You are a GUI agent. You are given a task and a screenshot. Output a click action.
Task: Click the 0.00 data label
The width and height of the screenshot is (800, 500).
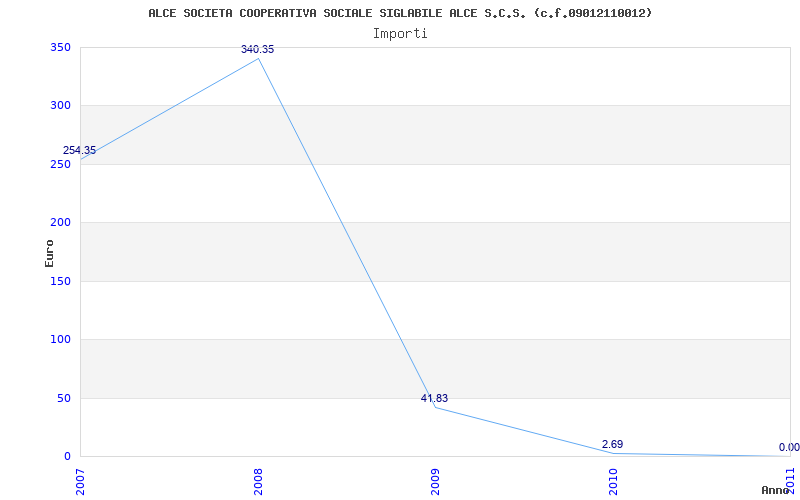tap(789, 447)
